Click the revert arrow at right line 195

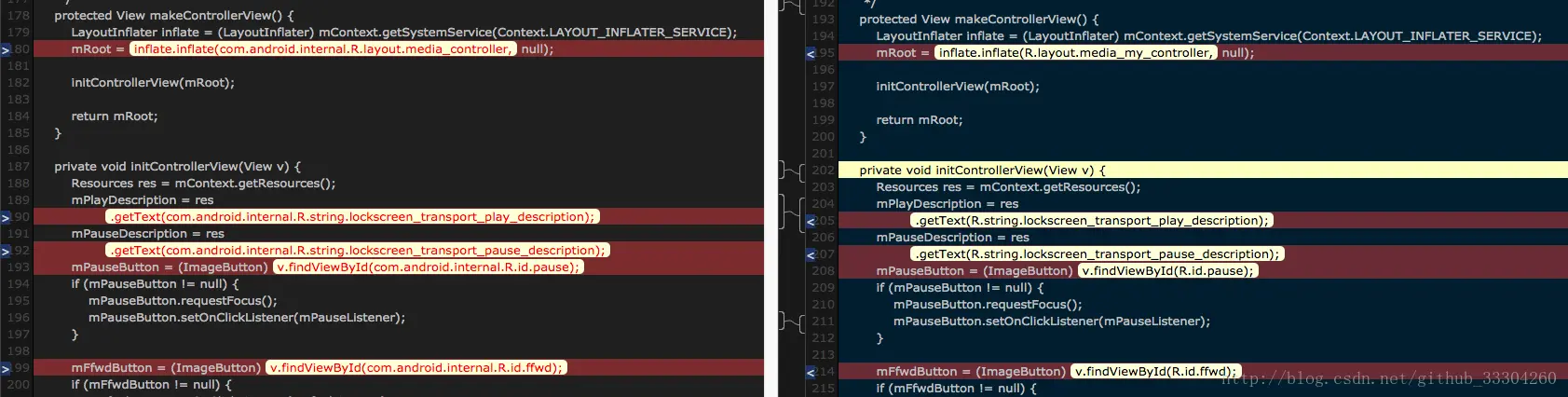click(811, 53)
